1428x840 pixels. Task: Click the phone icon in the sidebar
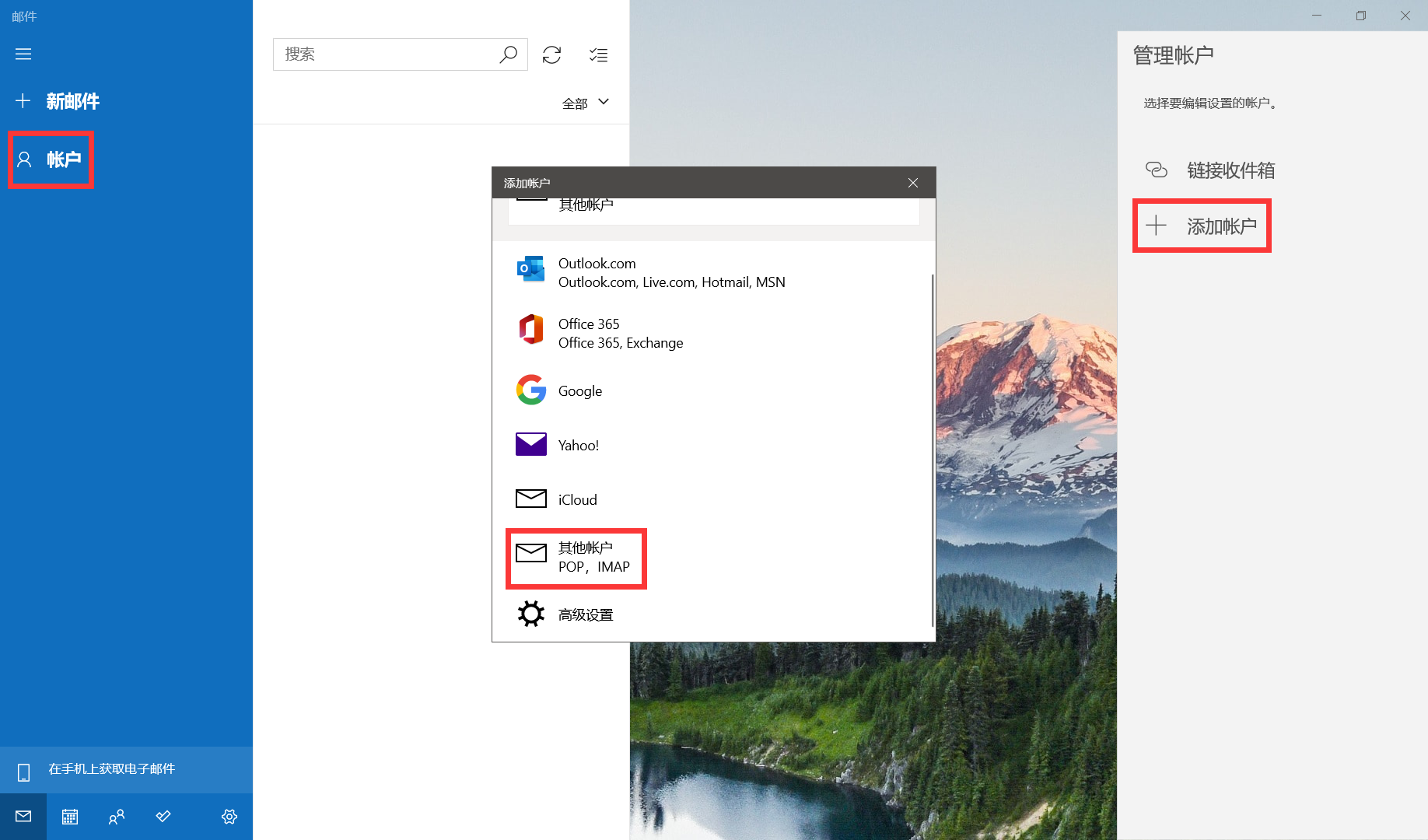click(x=24, y=772)
